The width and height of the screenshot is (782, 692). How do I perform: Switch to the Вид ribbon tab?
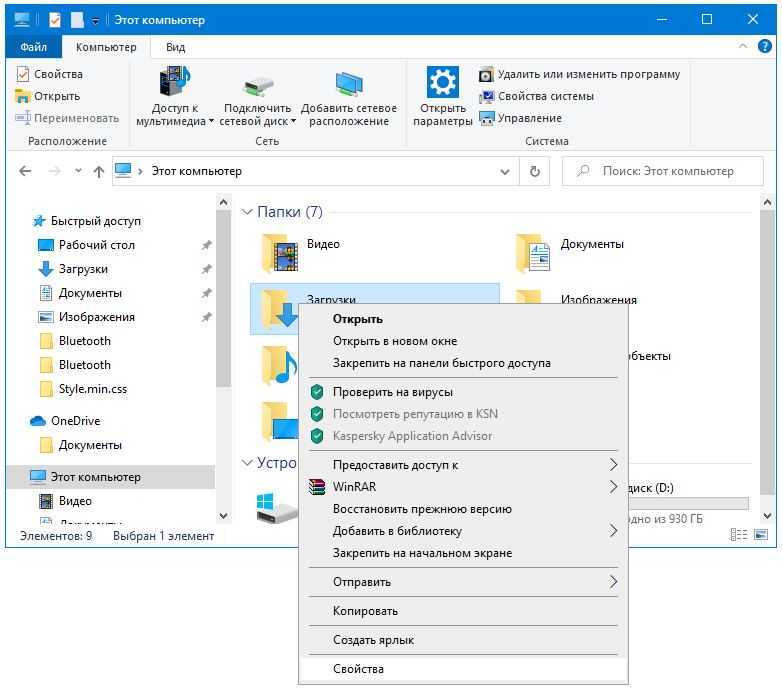coord(175,47)
